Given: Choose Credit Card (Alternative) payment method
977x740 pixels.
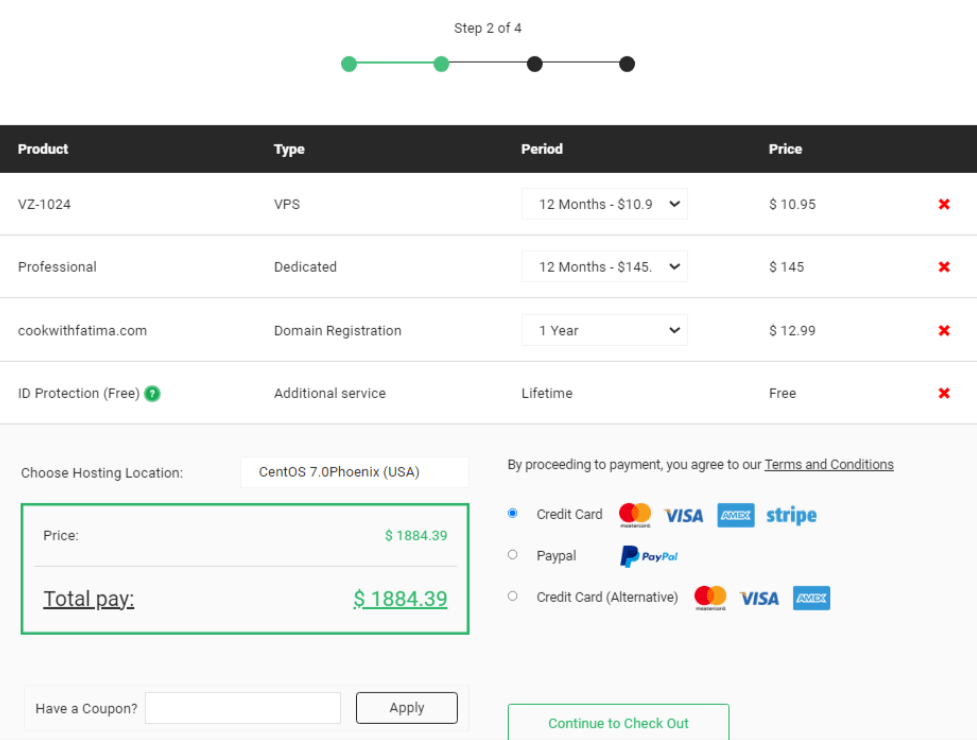Looking at the screenshot, I should click(x=512, y=596).
